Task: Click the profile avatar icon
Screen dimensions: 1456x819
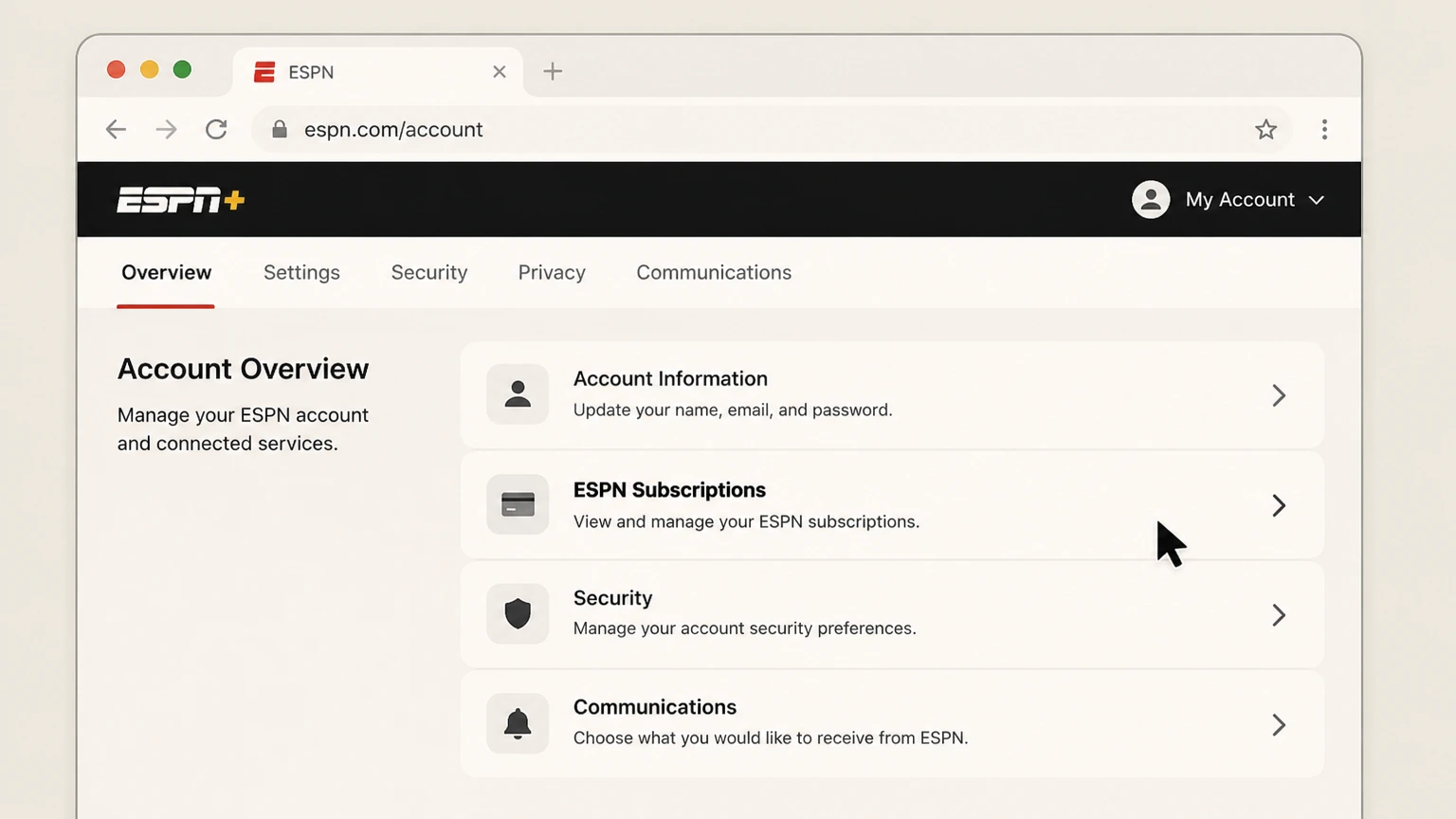Action: pos(1151,200)
